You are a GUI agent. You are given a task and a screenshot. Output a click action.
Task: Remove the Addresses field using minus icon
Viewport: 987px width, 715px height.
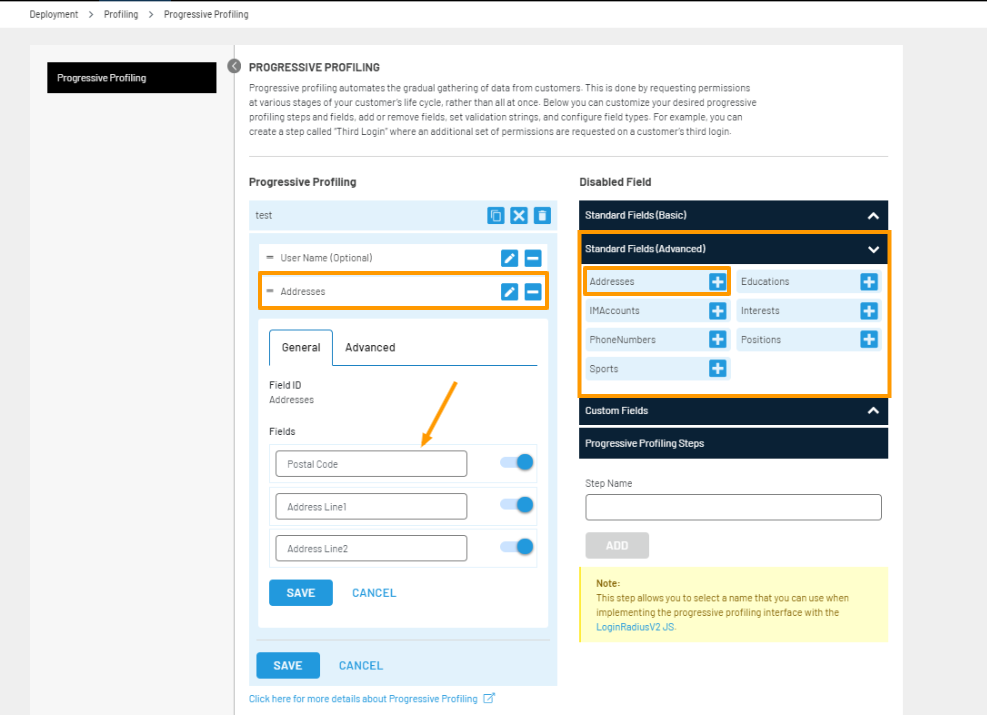tap(533, 290)
